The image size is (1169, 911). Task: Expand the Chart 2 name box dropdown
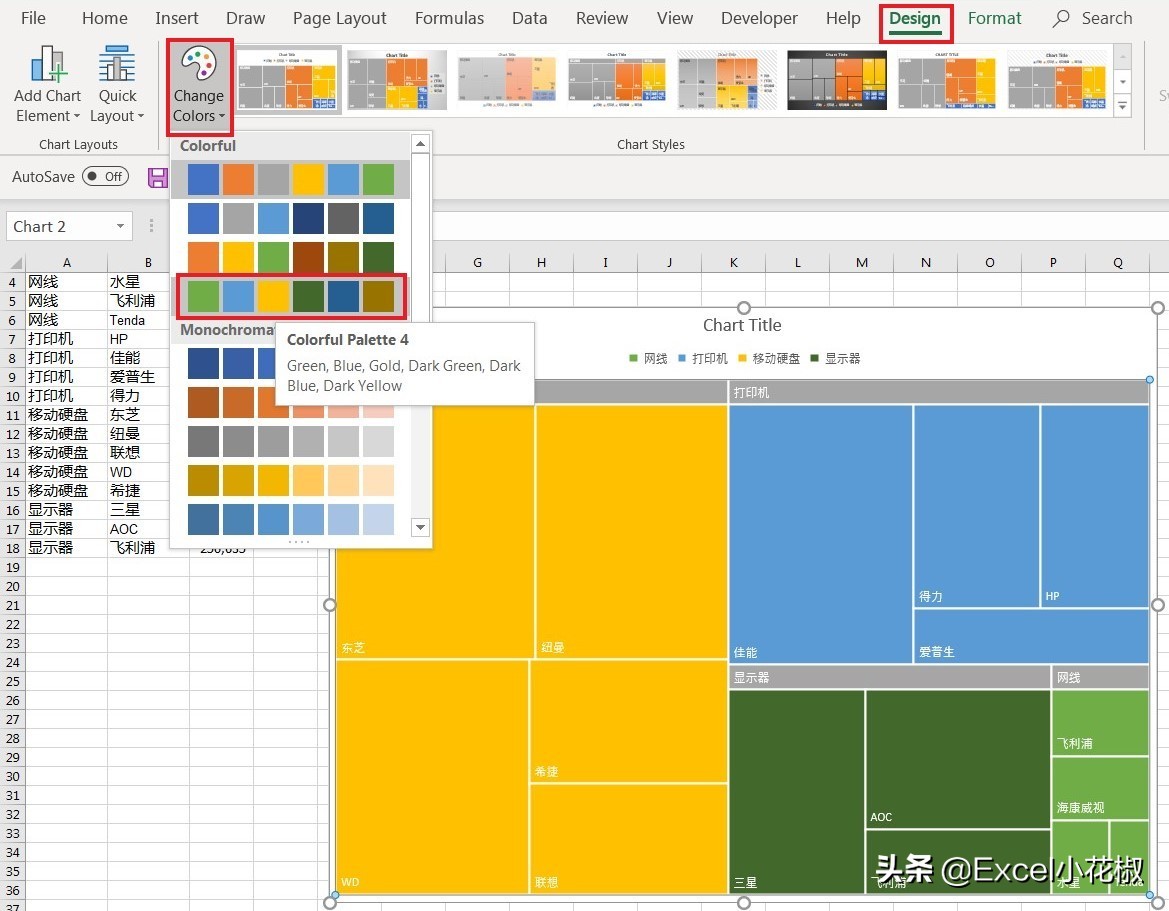pyautogui.click(x=120, y=227)
